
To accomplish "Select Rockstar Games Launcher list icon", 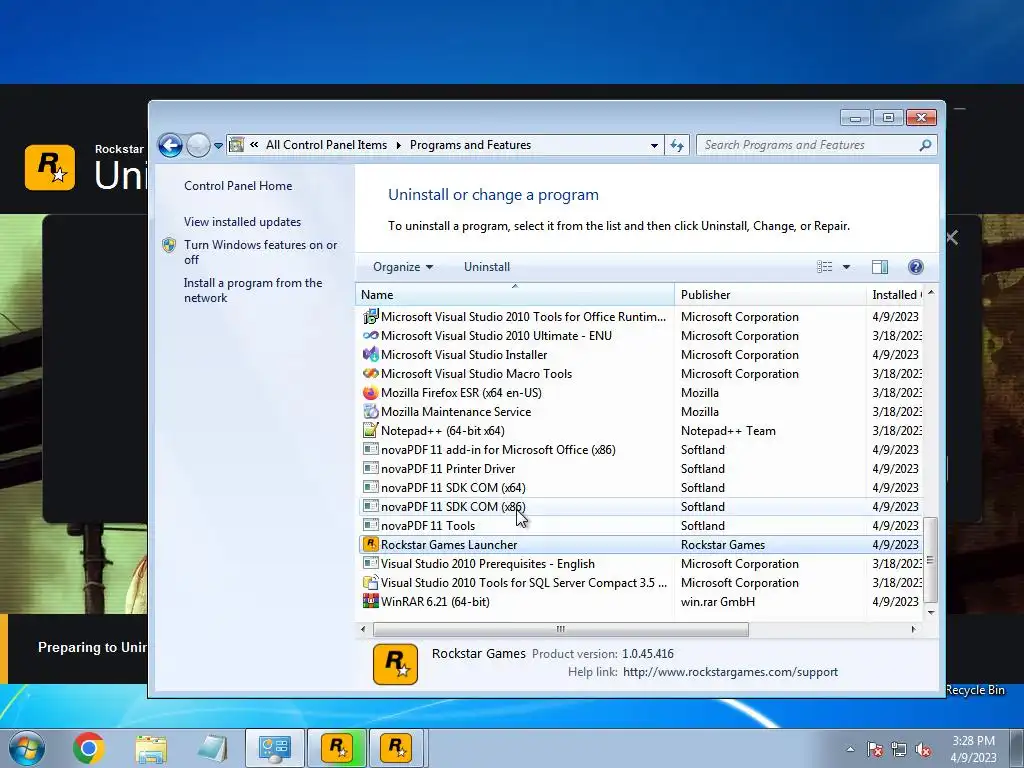I will point(370,545).
